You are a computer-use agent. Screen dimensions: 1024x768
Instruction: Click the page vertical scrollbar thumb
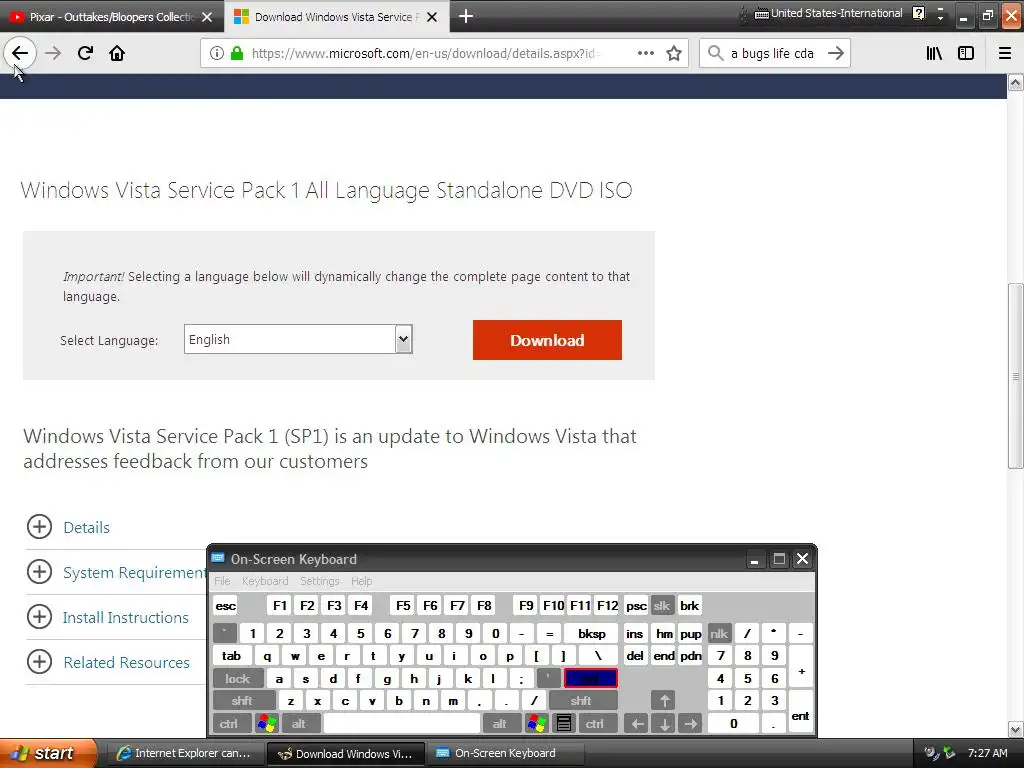point(1015,376)
